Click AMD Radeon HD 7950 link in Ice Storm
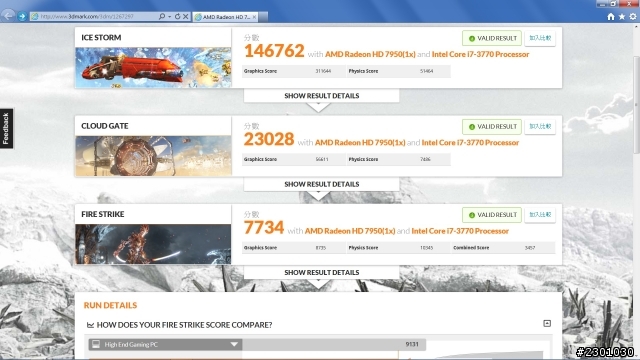The height and width of the screenshot is (360, 640). pos(370,54)
